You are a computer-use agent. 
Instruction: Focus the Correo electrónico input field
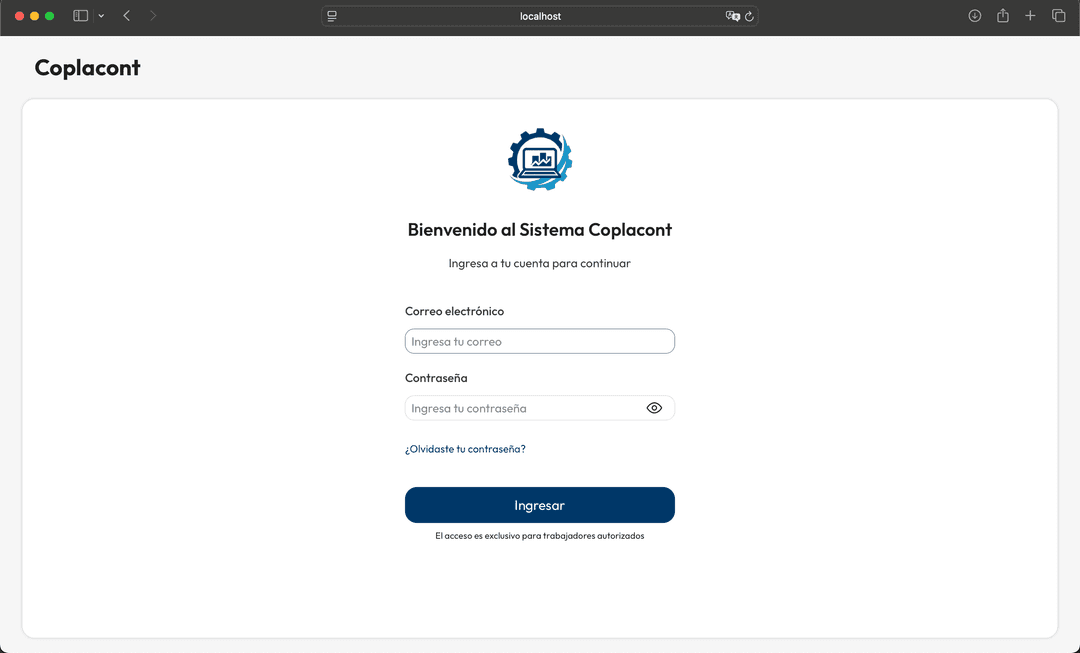540,342
